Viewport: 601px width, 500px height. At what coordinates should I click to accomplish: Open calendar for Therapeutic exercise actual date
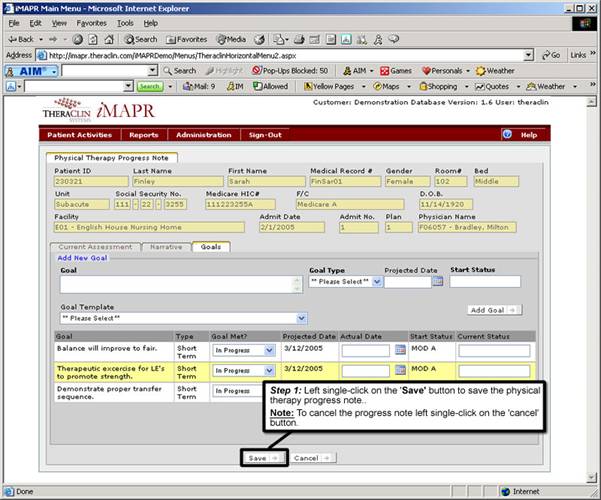click(400, 370)
